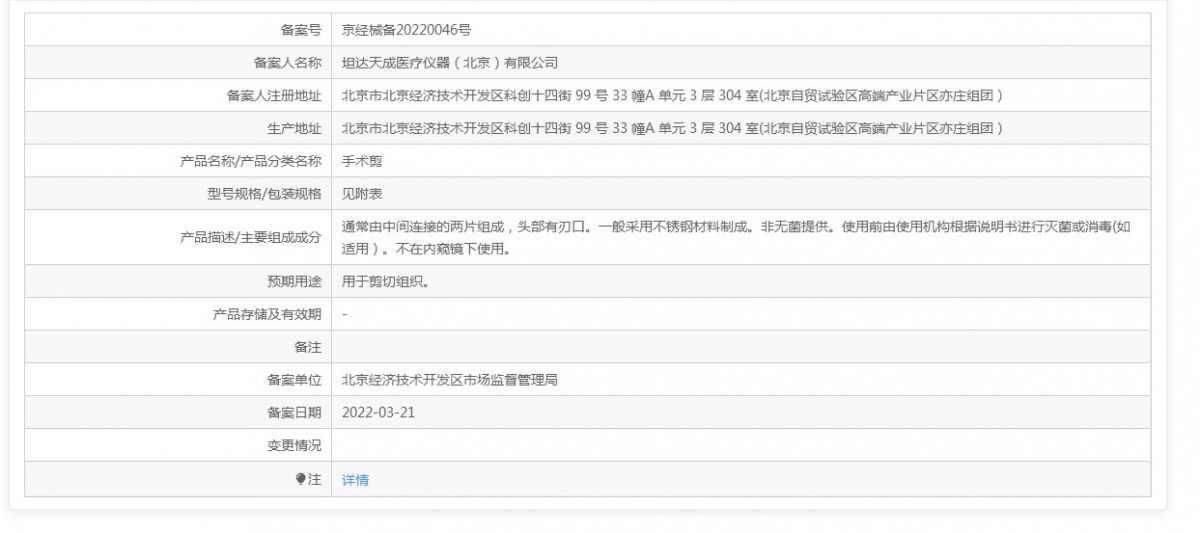Click the 备案人名称 label
The image size is (1200, 533).
coord(288,63)
